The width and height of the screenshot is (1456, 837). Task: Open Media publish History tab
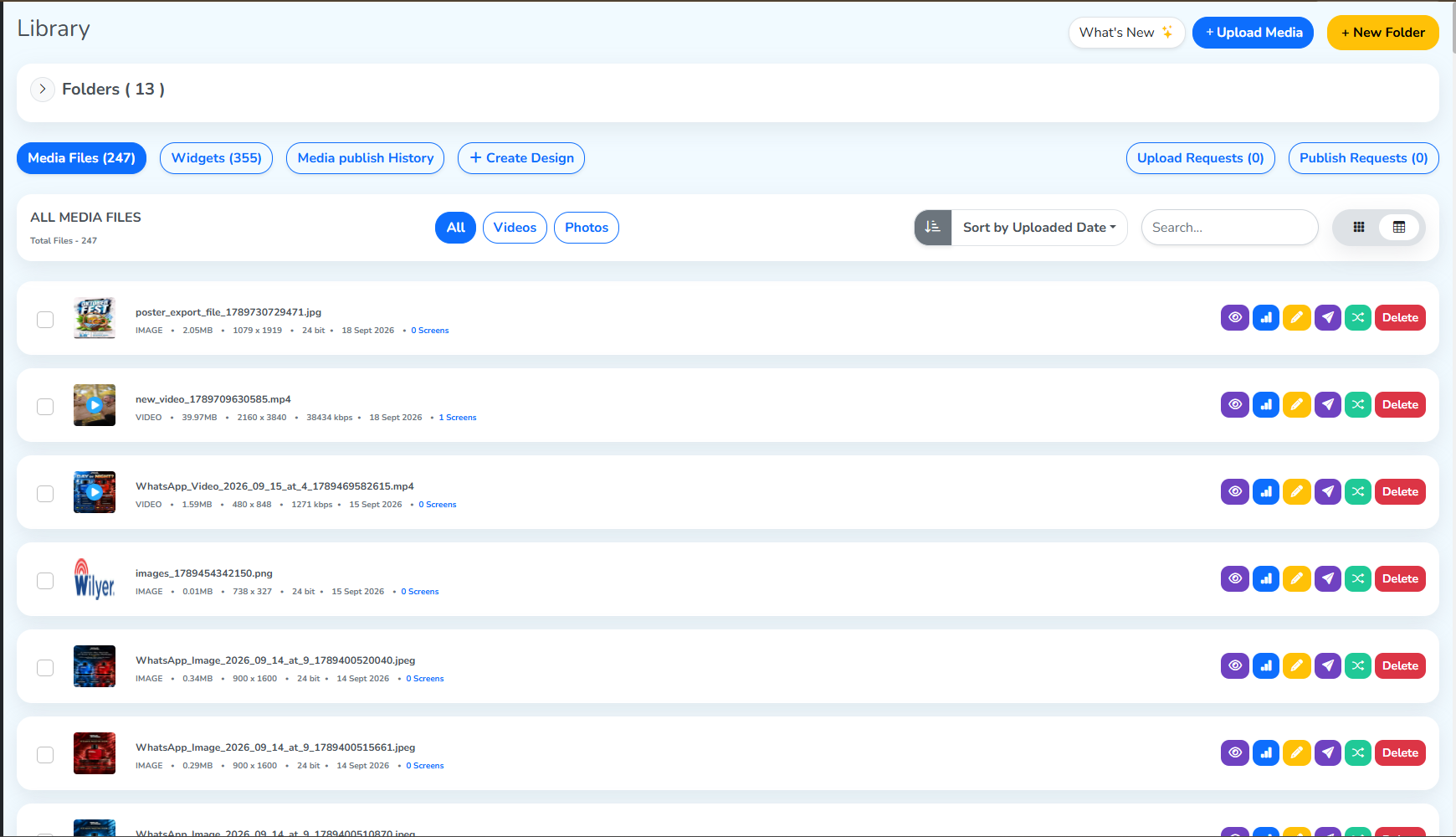coord(365,158)
